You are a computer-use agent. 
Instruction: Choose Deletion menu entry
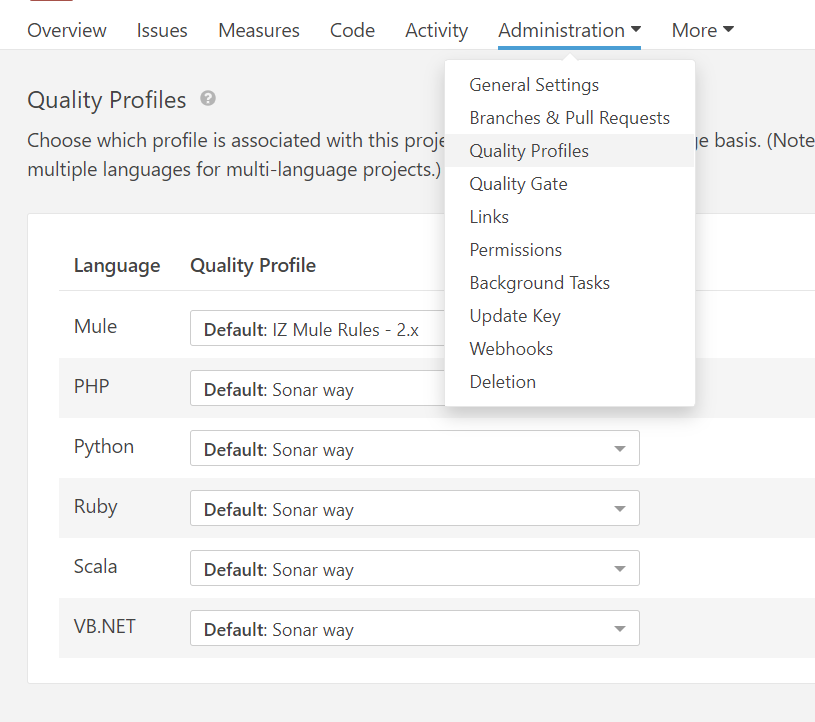(x=570, y=382)
